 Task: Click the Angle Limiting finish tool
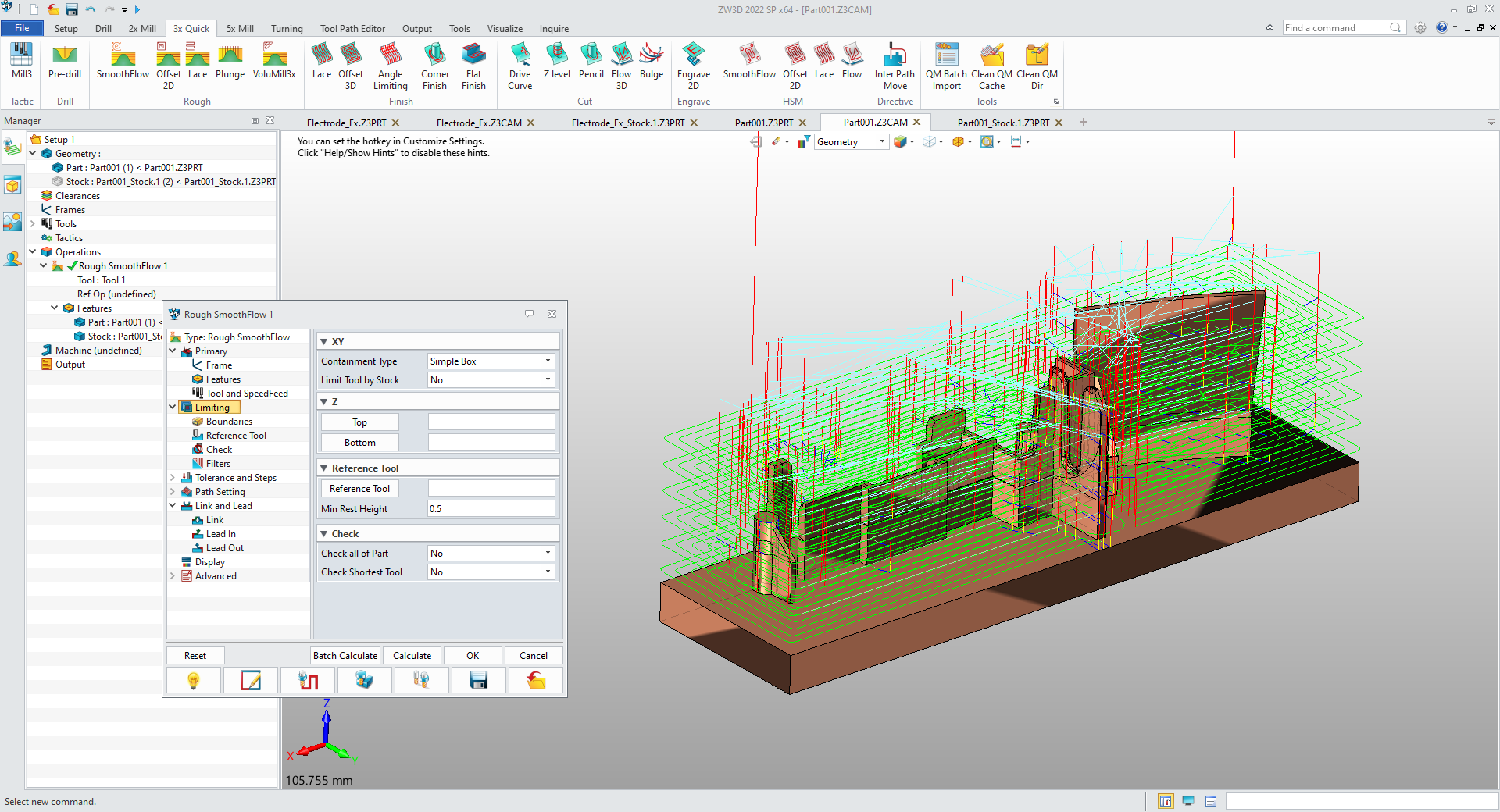pyautogui.click(x=391, y=66)
